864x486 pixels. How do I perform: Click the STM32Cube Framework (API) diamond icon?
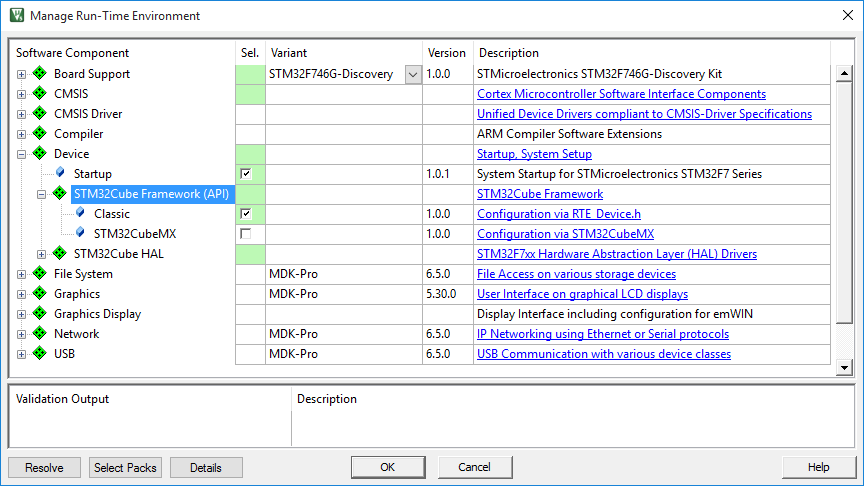pyautogui.click(x=60, y=193)
